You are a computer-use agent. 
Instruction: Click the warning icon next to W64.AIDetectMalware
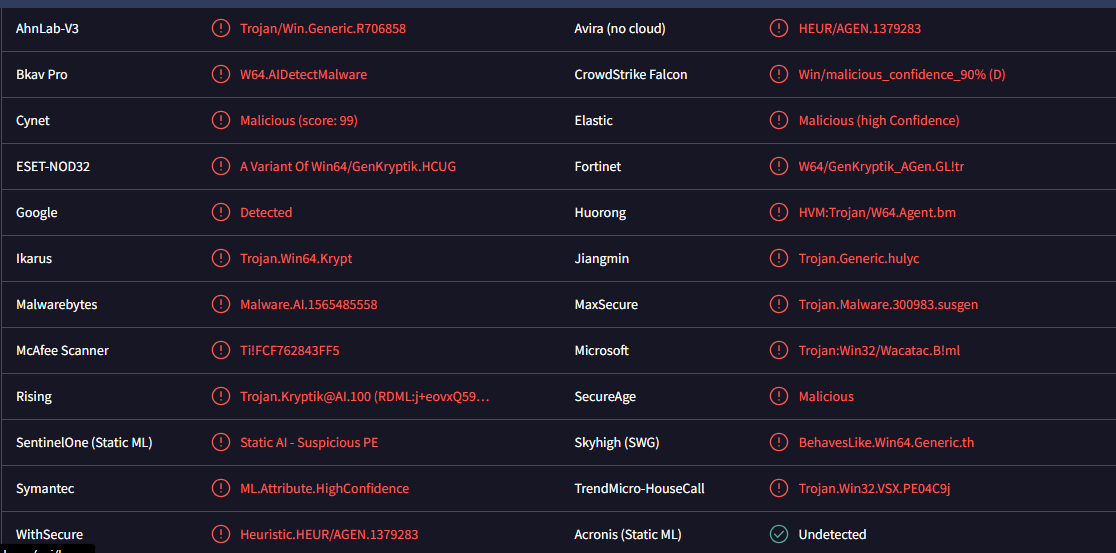point(221,74)
